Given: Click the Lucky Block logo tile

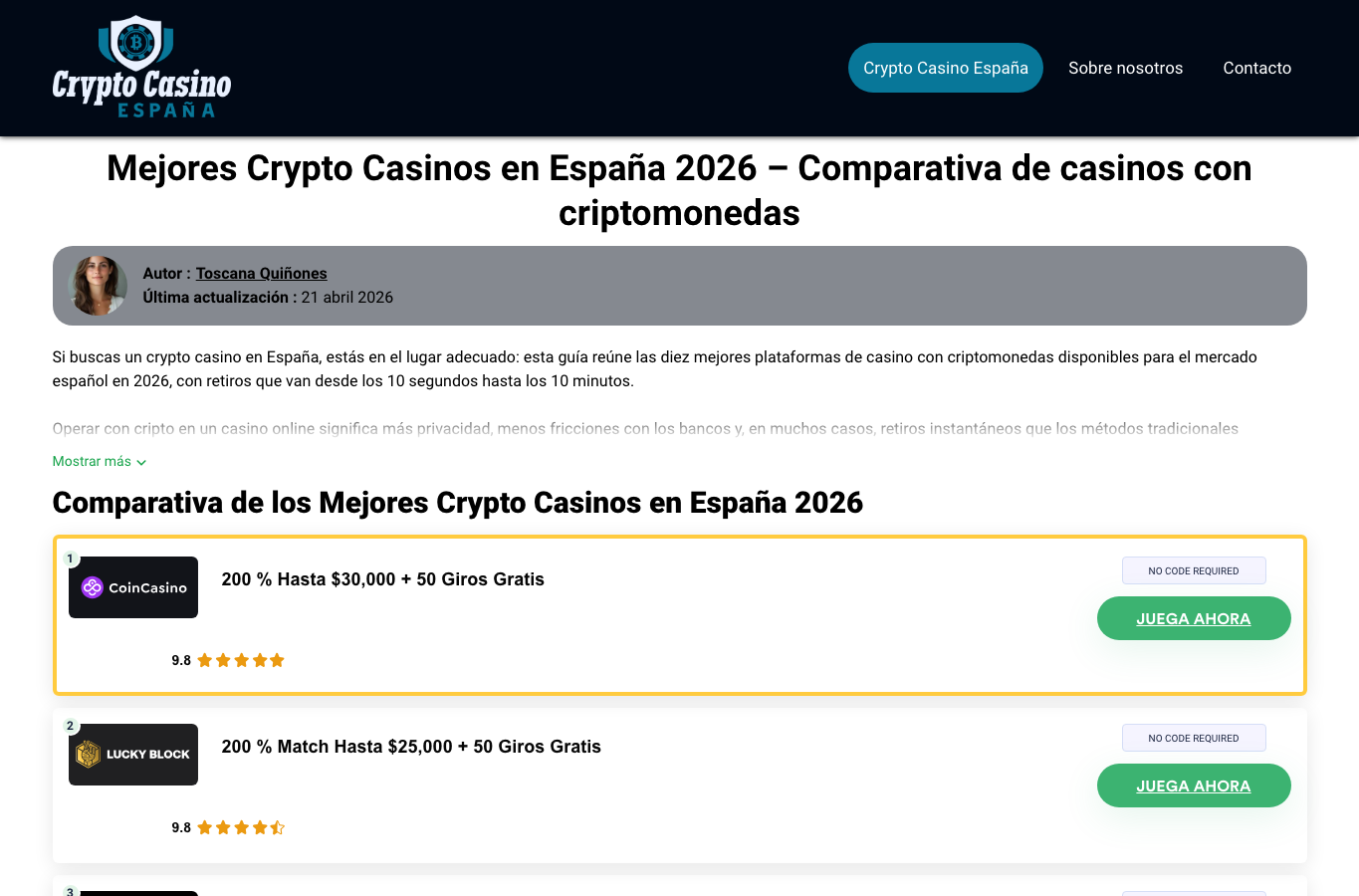Looking at the screenshot, I should (x=133, y=755).
